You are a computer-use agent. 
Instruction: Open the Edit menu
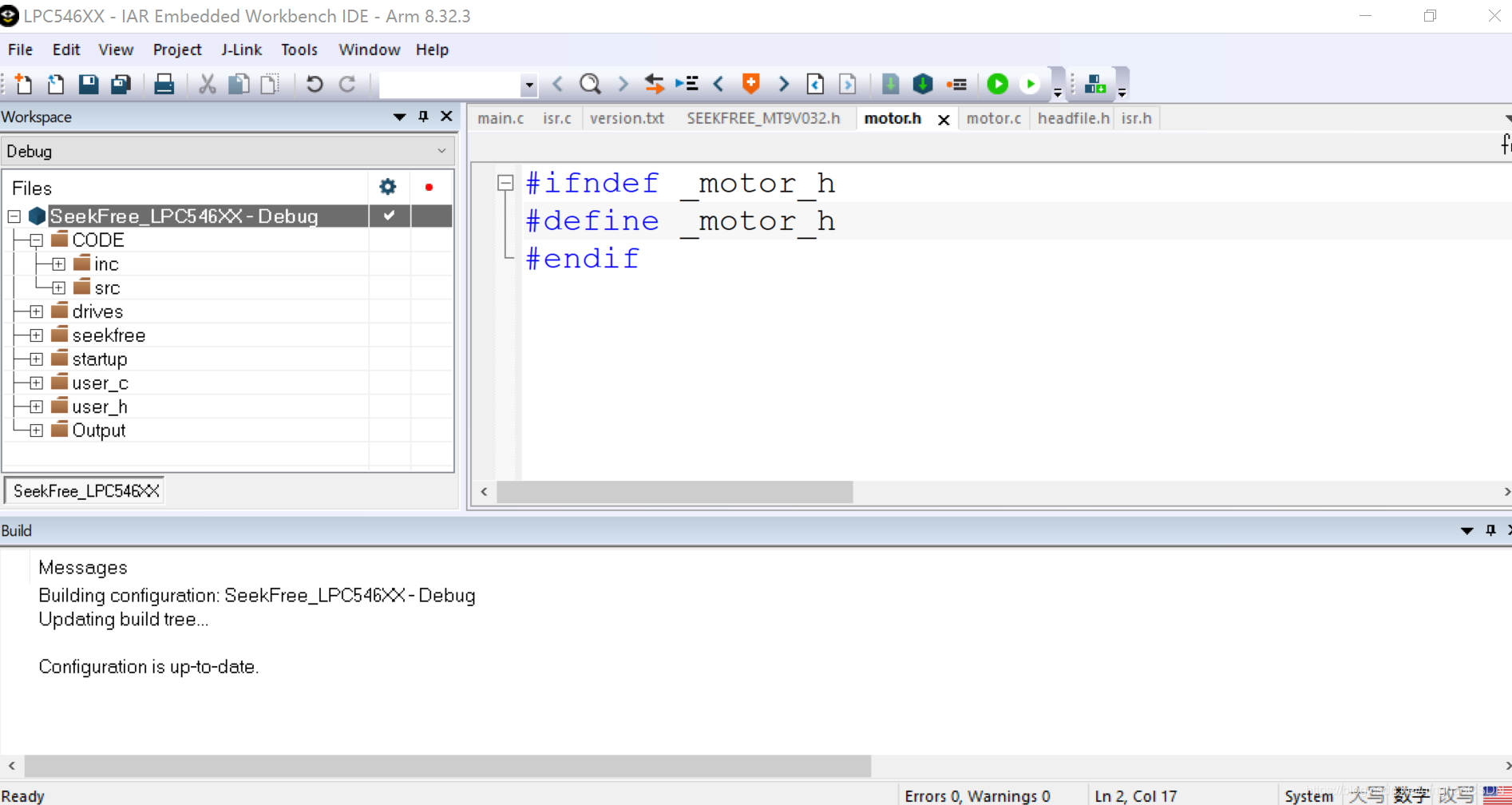(66, 50)
